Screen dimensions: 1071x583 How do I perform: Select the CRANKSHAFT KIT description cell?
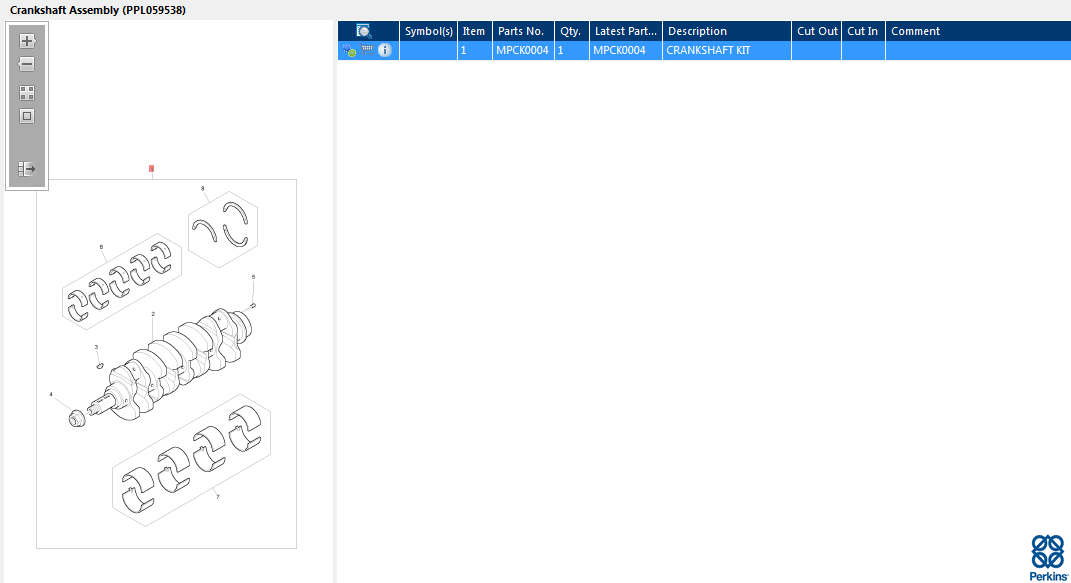[x=727, y=51]
